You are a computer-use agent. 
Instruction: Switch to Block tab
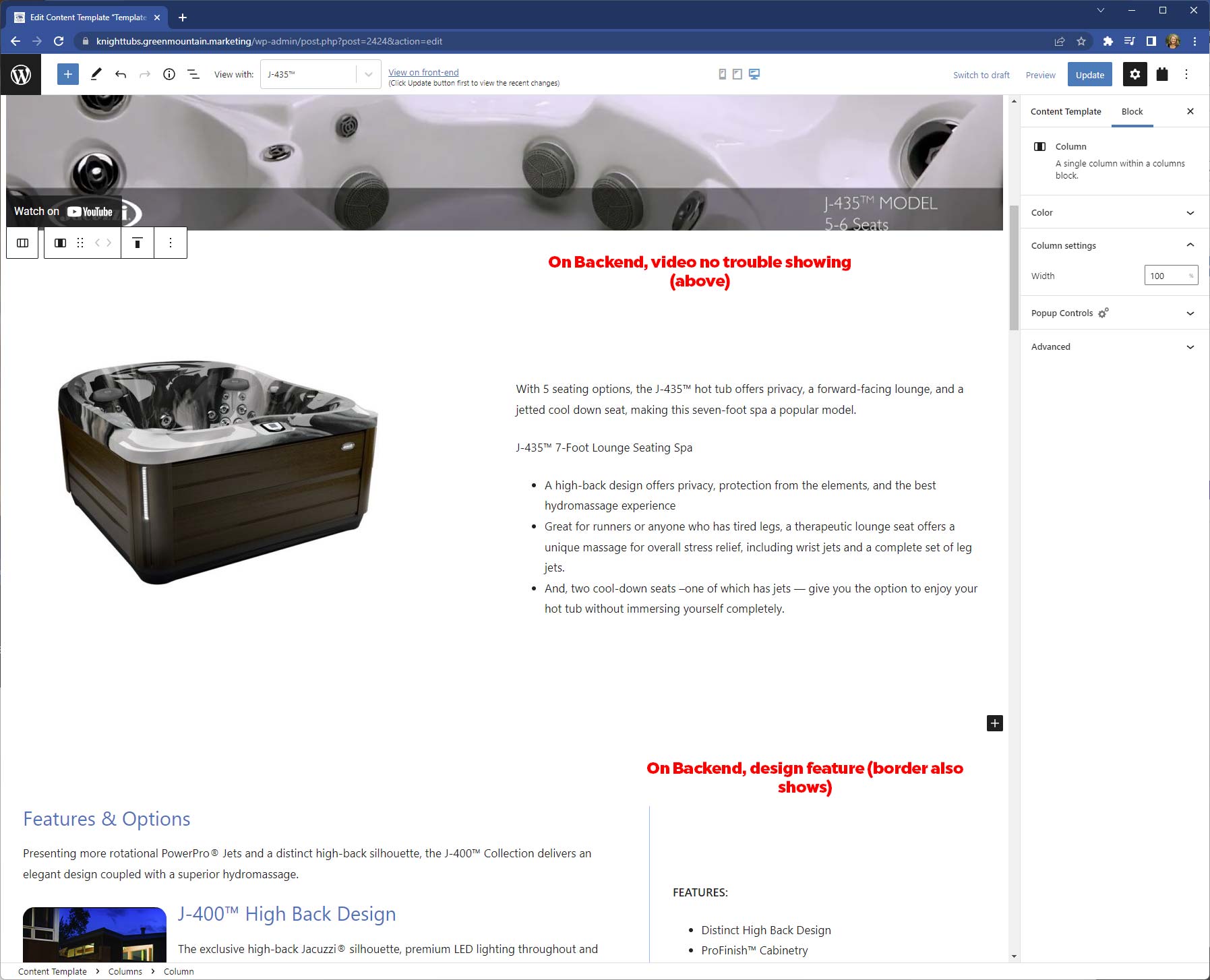(x=1132, y=111)
